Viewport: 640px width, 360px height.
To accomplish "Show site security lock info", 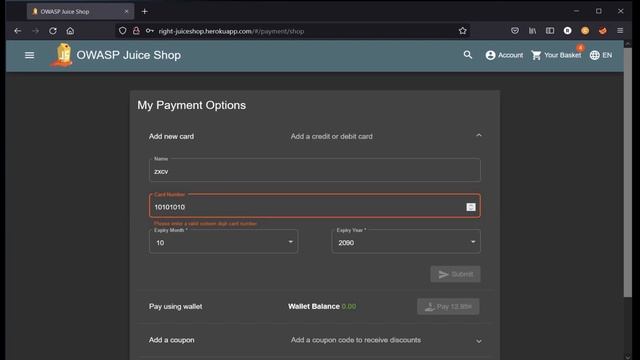I will pos(136,31).
